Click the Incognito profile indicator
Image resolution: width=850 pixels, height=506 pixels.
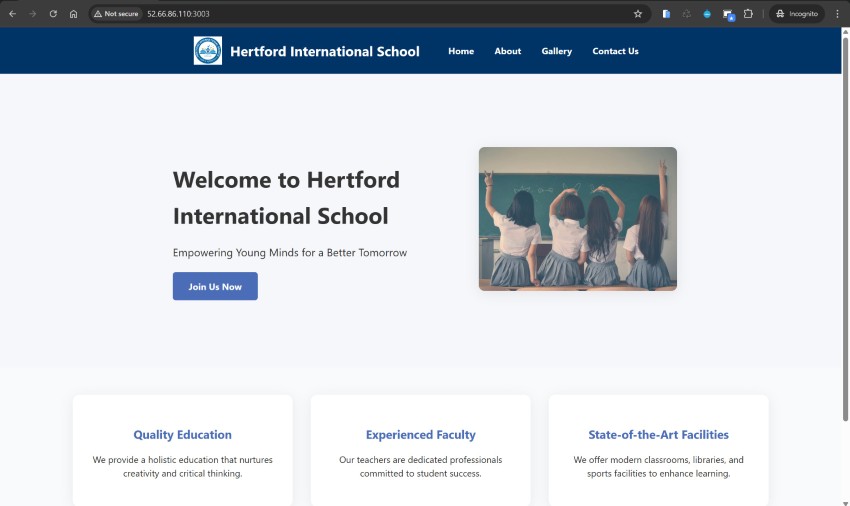(796, 14)
